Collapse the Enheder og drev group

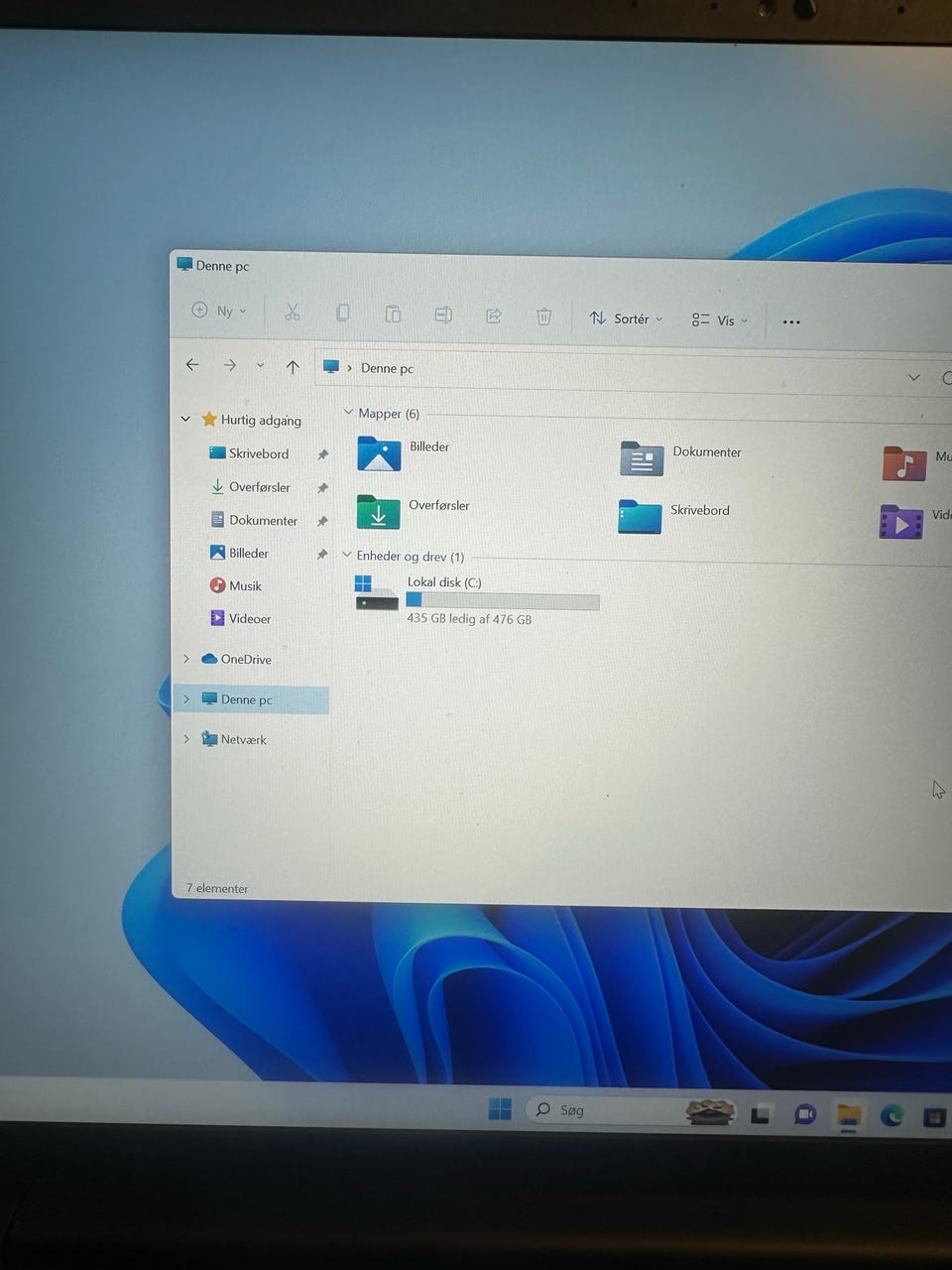coord(346,554)
